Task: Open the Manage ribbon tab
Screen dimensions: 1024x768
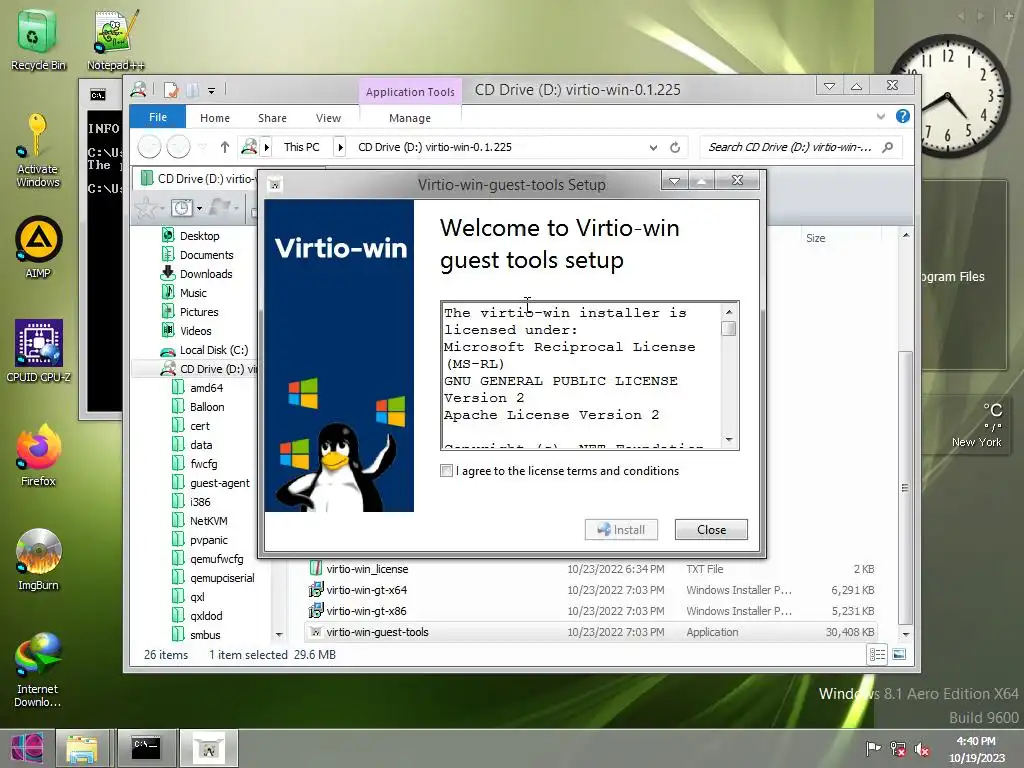Action: click(x=410, y=118)
